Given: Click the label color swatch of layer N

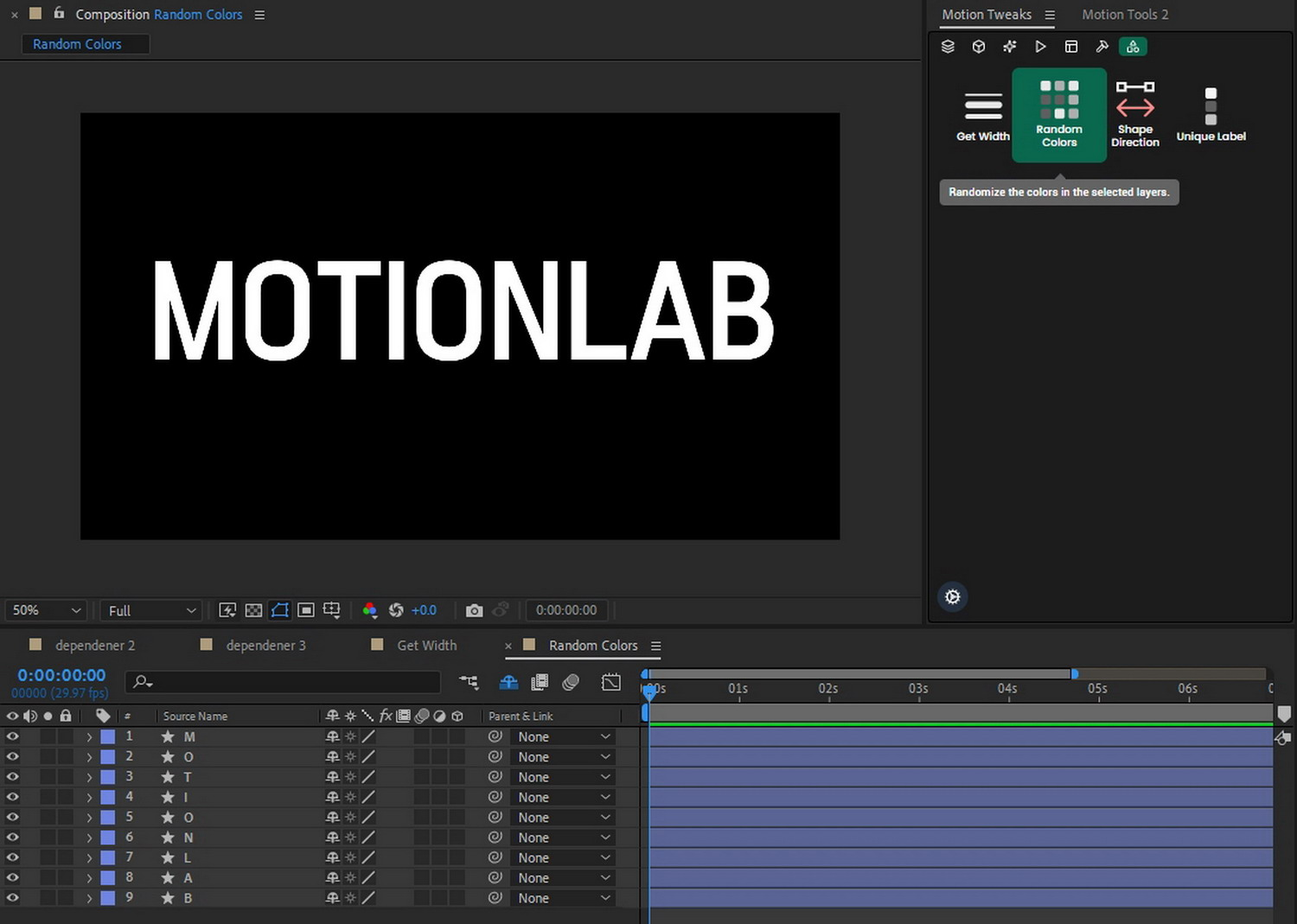Looking at the screenshot, I should pyautogui.click(x=108, y=838).
